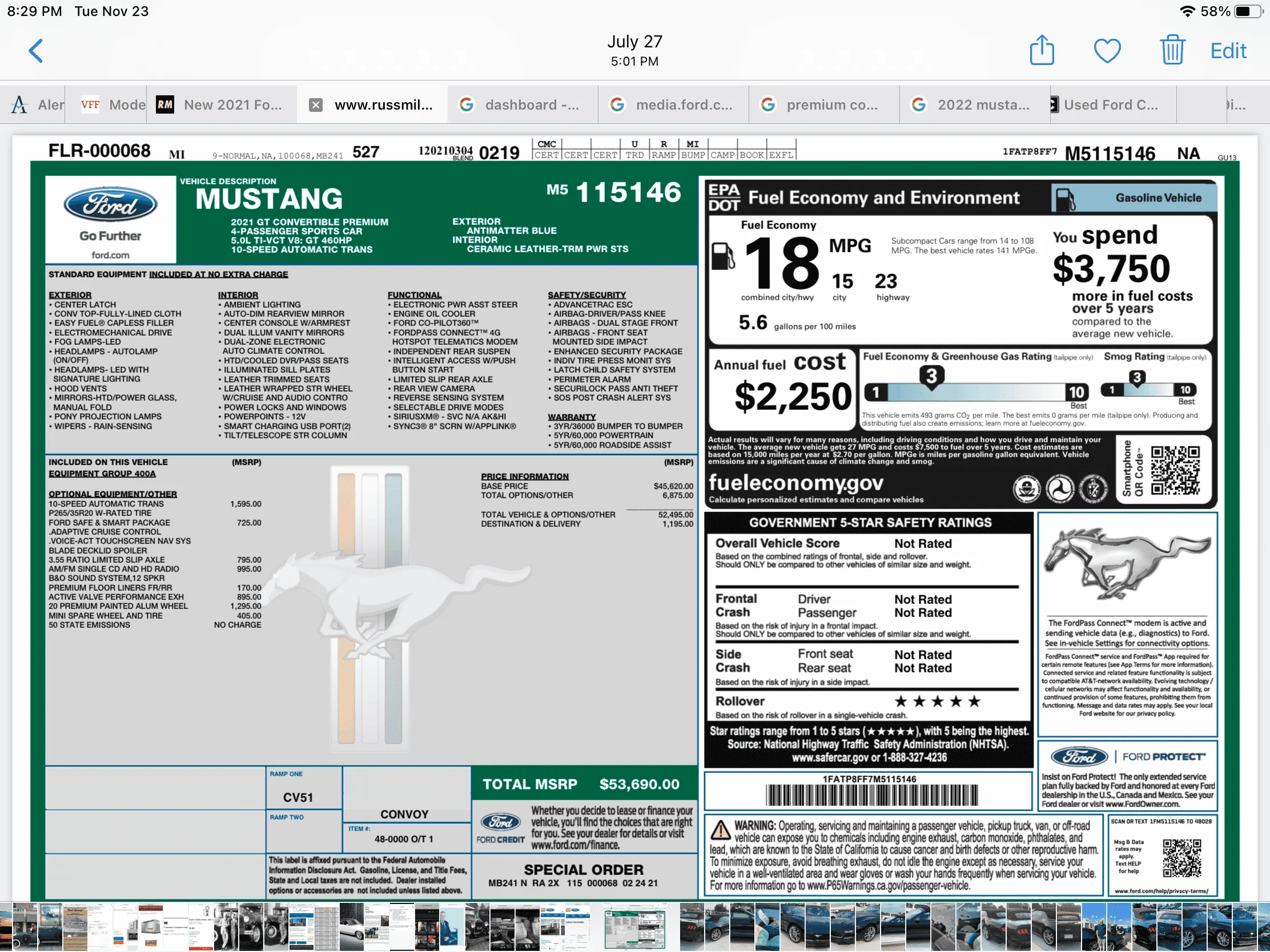Screen dimensions: 1270x952
Task: Tap the "EQUIPMENT GROUP 400A" heading
Action: tap(102, 473)
